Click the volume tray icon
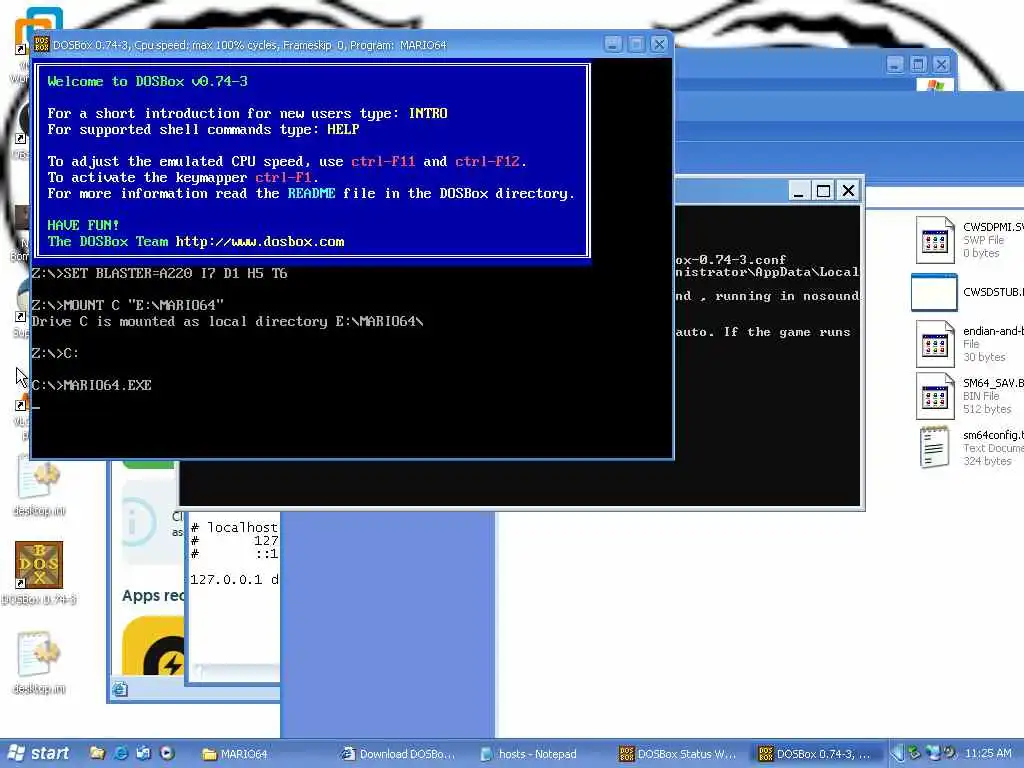Screen dimensions: 1024x768 949,753
